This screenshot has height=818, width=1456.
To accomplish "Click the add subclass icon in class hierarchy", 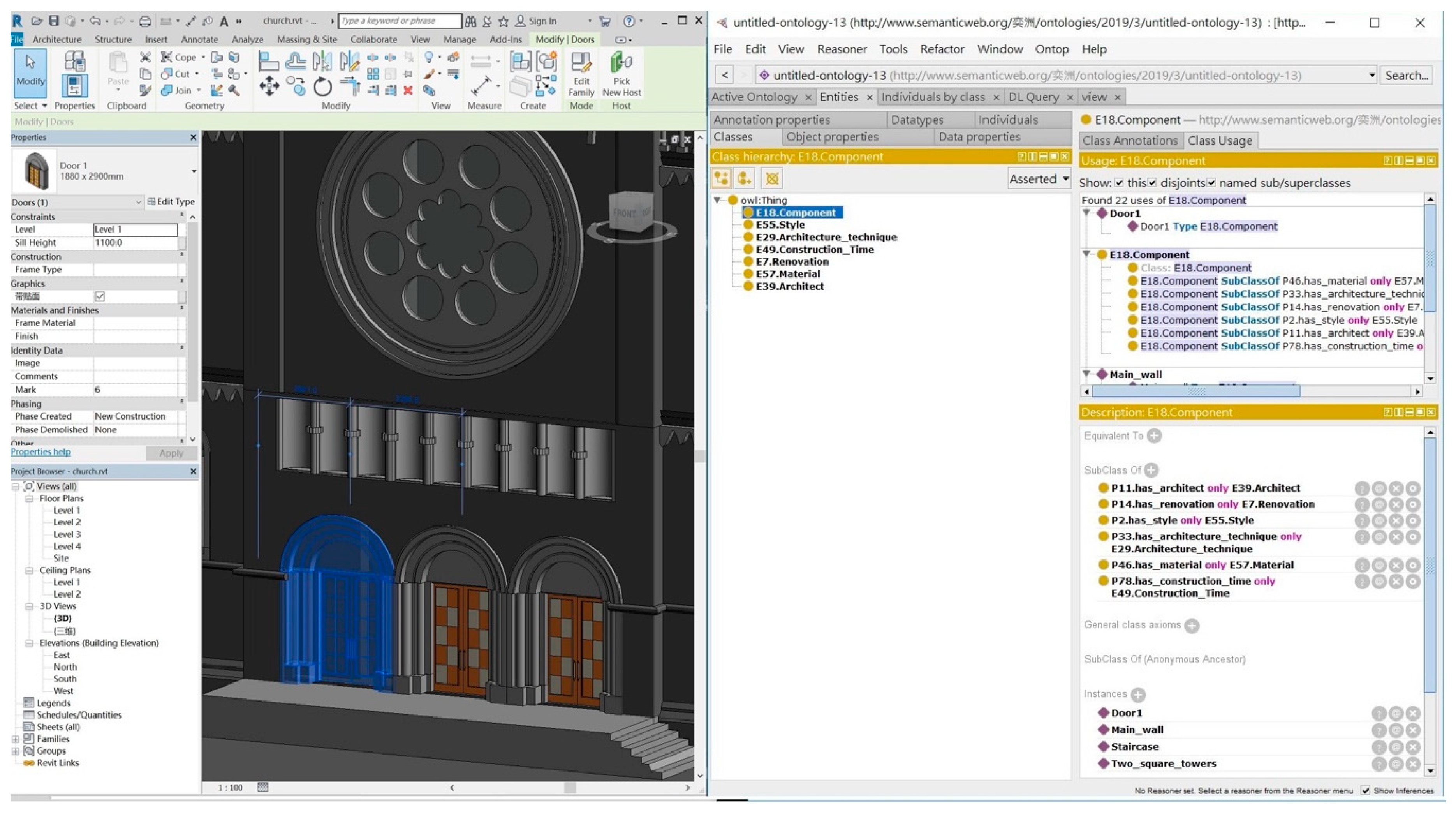I will coord(721,179).
